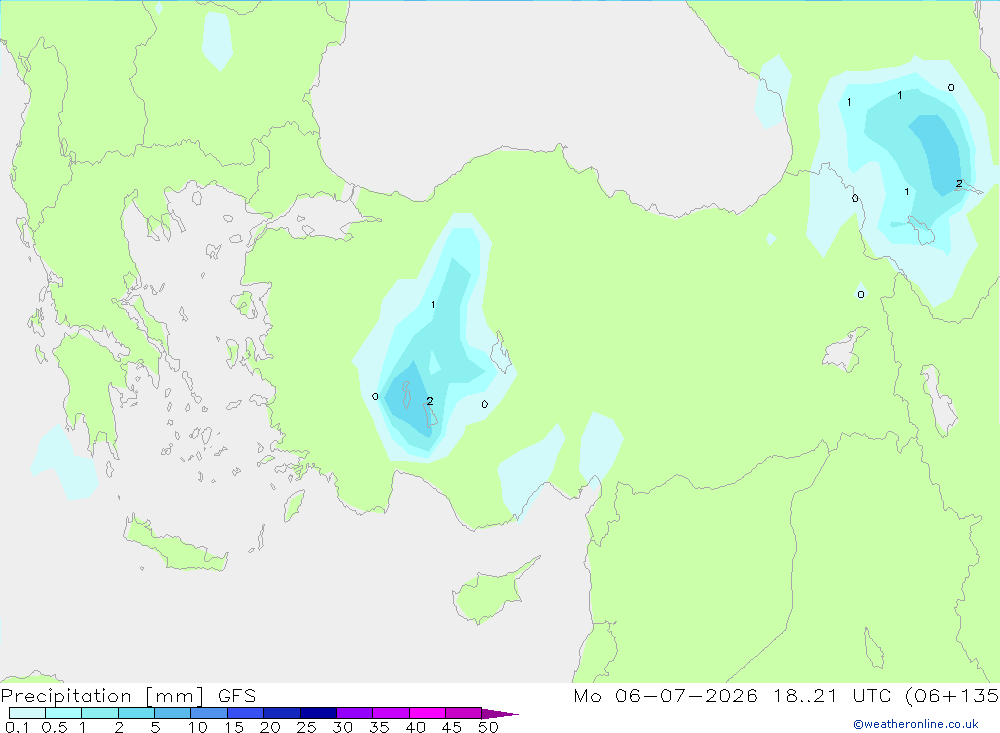Click the '0.1' legend scale label
This screenshot has width=1000, height=733.
17,727
